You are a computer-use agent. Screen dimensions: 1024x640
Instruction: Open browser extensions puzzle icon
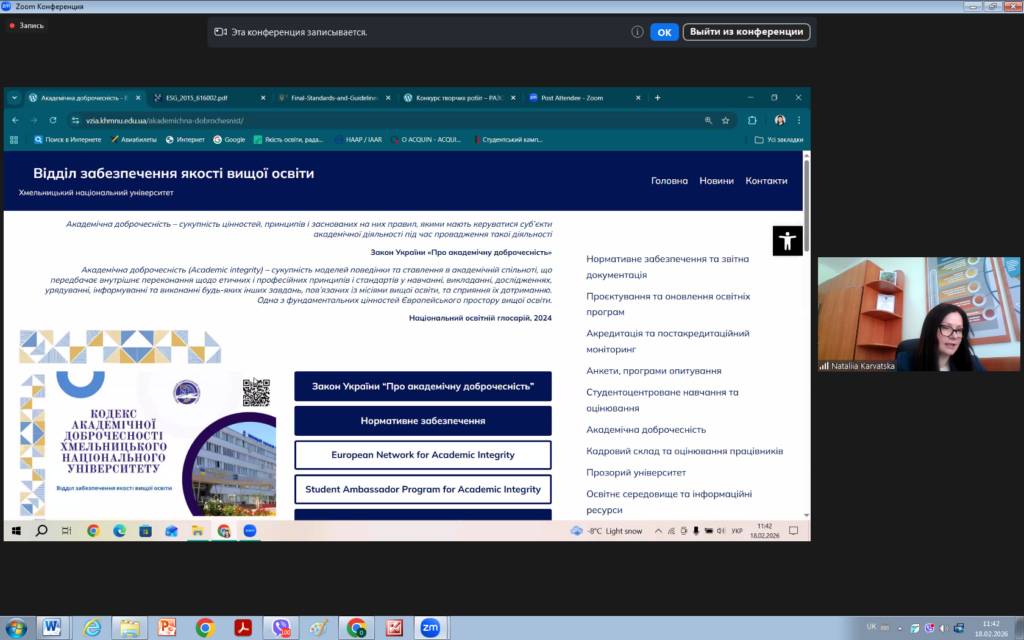pos(752,120)
